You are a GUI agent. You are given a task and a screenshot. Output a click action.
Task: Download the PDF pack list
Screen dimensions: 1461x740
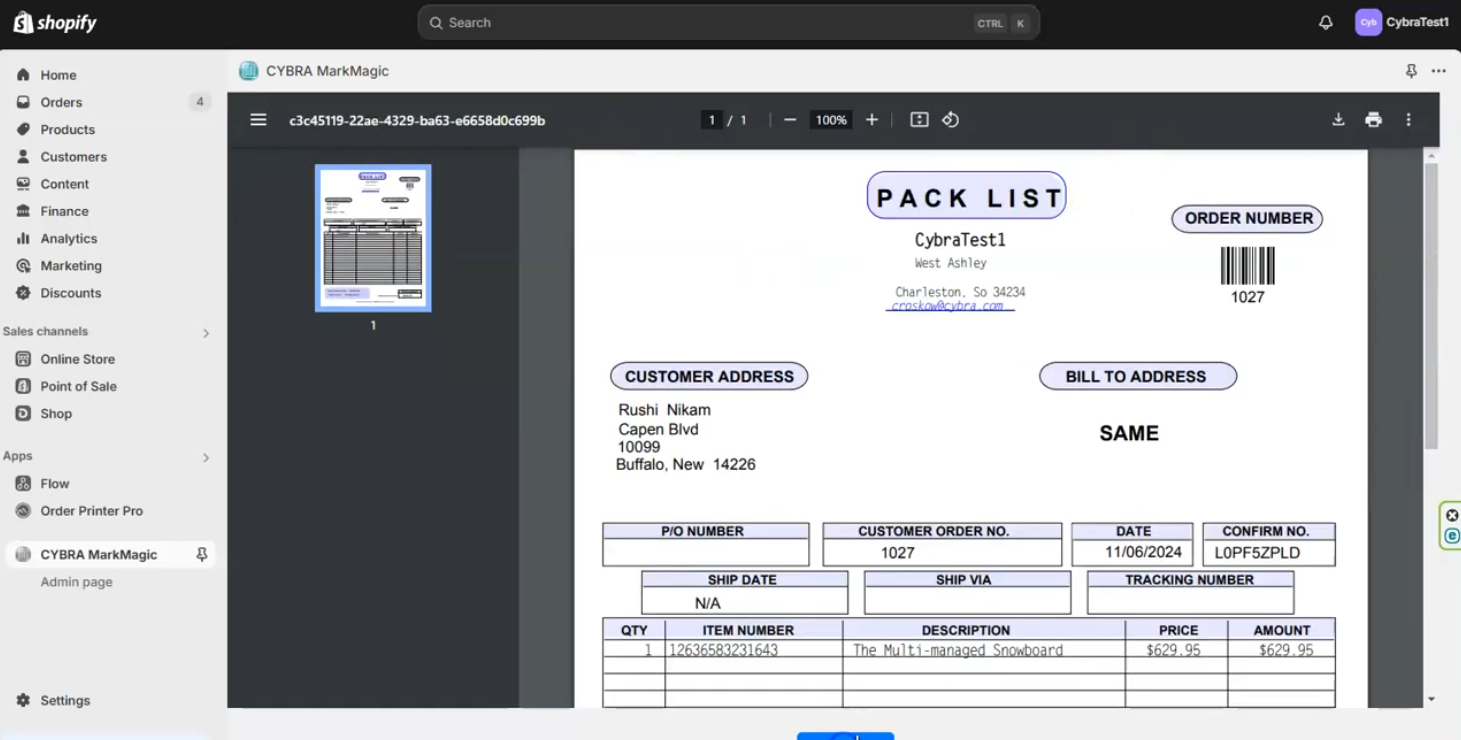[1338, 120]
